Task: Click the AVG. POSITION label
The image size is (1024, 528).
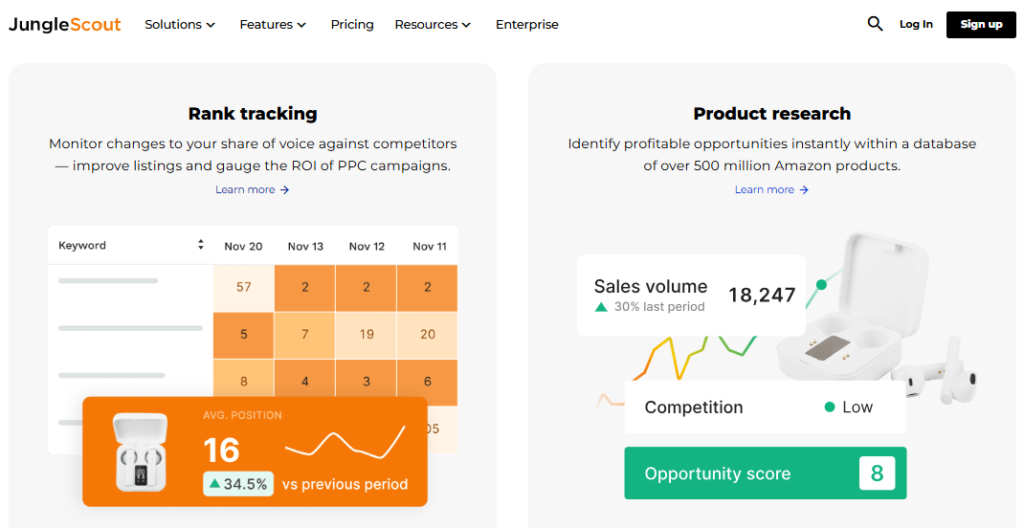Action: coord(242,415)
